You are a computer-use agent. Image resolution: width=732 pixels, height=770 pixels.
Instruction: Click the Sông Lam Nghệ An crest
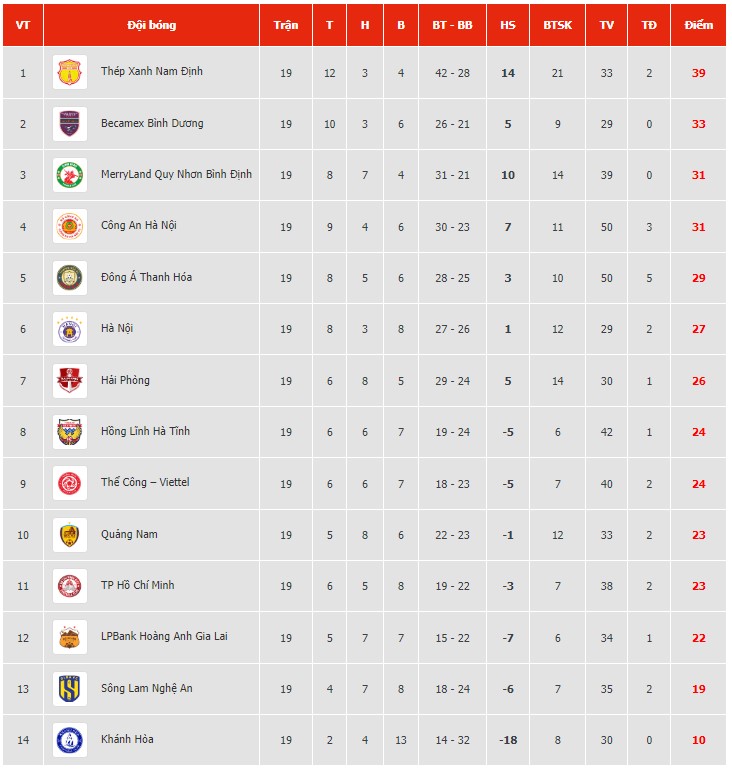70,688
